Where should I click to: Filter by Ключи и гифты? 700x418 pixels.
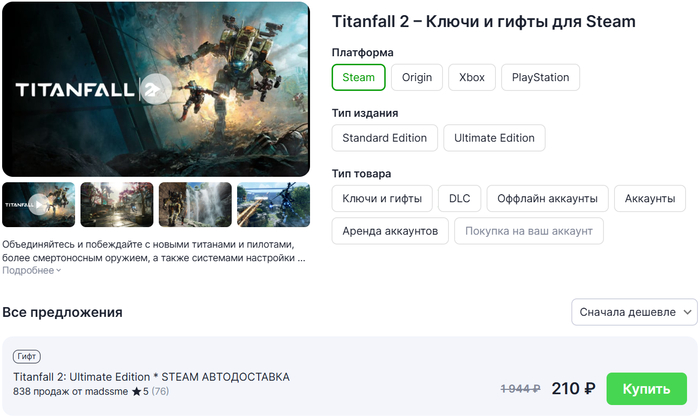coord(382,198)
